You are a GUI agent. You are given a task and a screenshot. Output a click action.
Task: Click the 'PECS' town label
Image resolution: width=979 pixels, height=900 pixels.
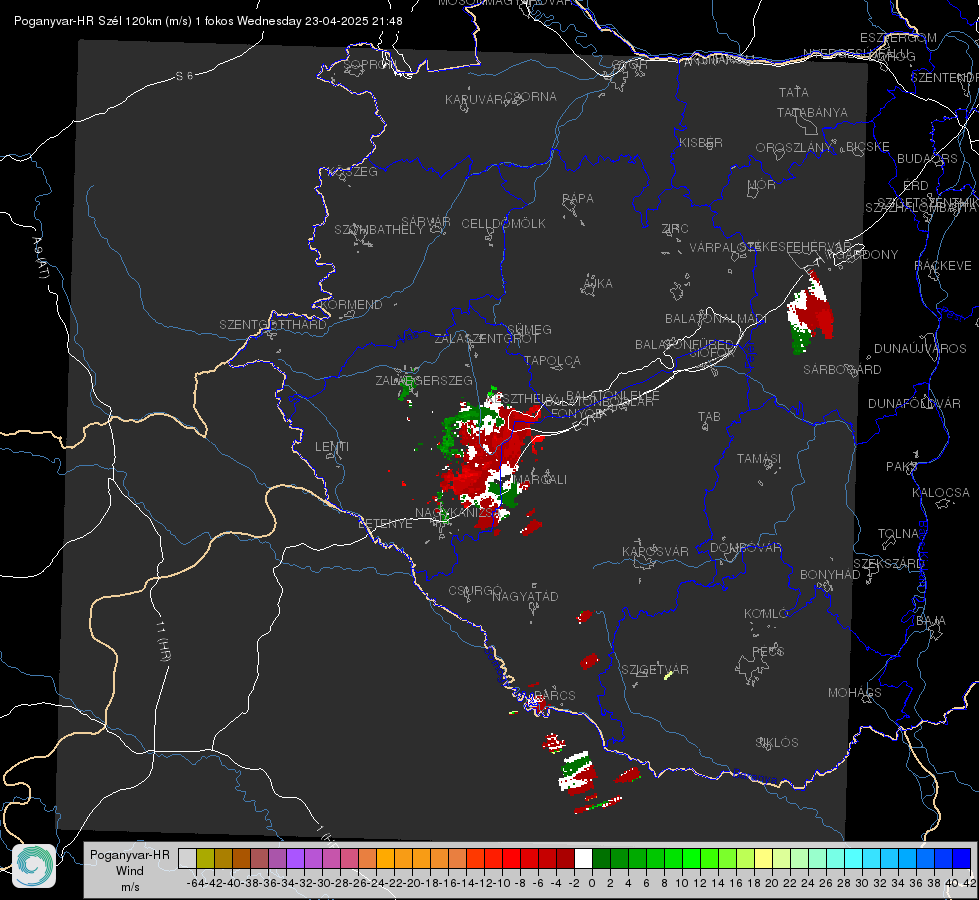pyautogui.click(x=767, y=651)
